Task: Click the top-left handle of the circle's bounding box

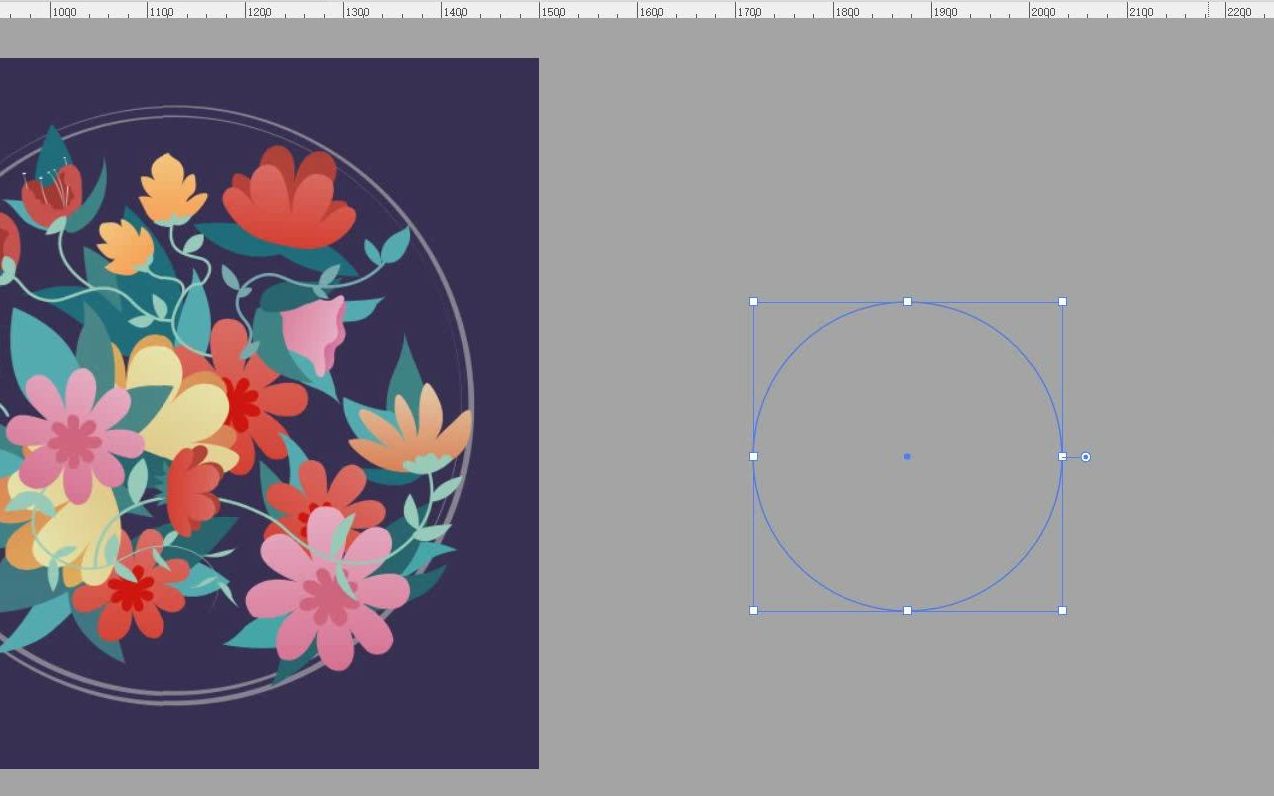Action: tap(753, 301)
